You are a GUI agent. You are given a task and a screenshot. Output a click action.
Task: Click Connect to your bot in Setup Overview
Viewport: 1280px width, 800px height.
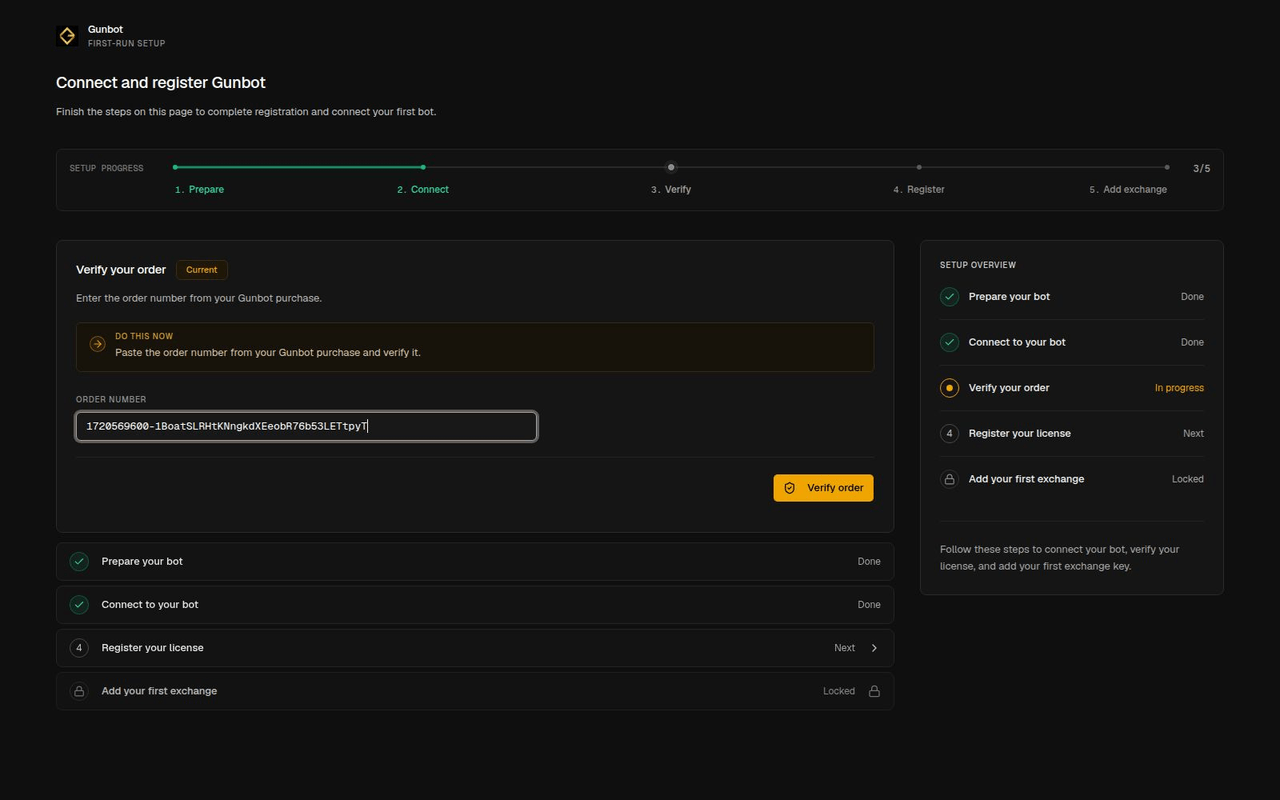1017,342
